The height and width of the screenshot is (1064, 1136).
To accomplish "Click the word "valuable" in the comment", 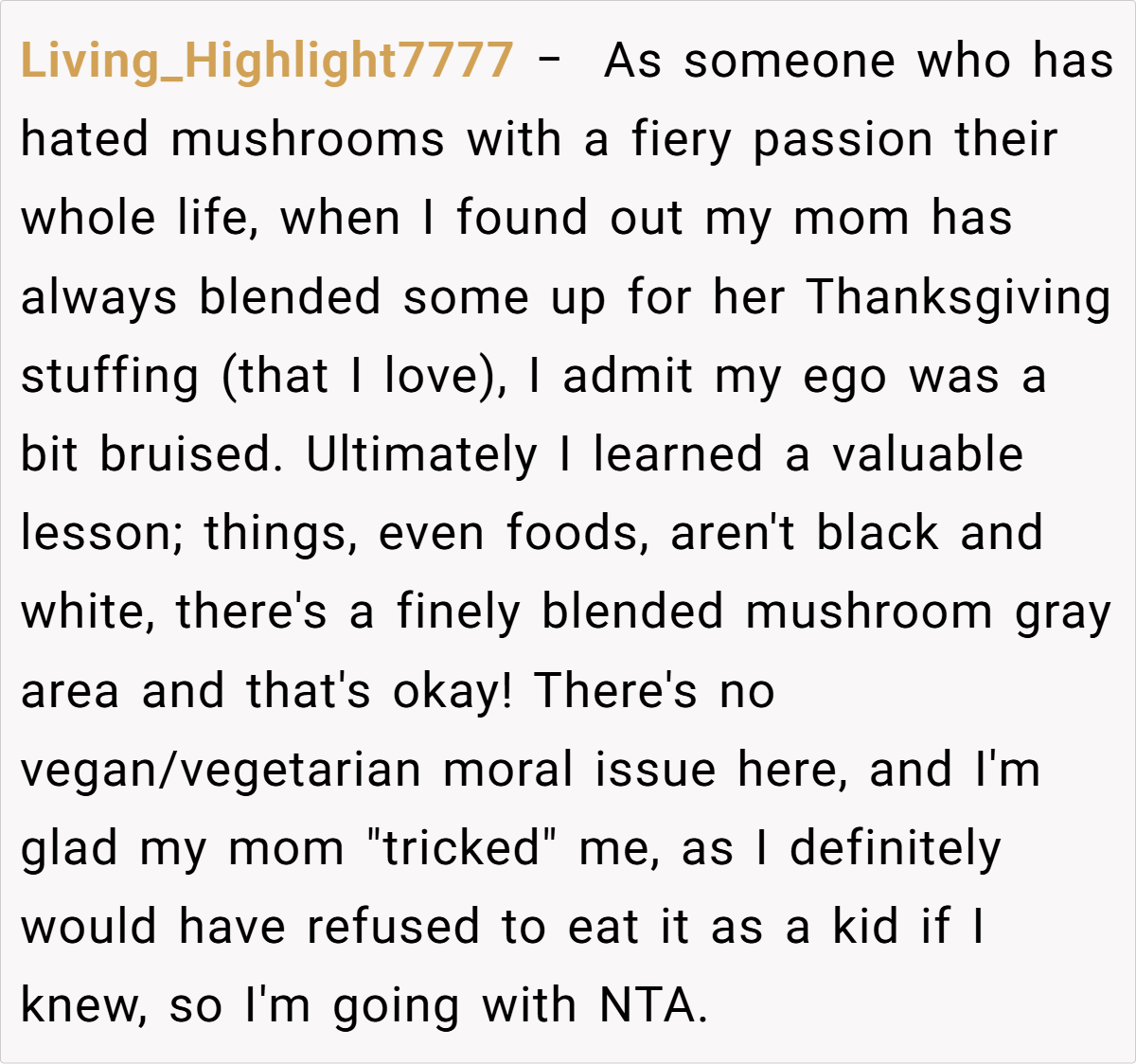I will (928, 454).
